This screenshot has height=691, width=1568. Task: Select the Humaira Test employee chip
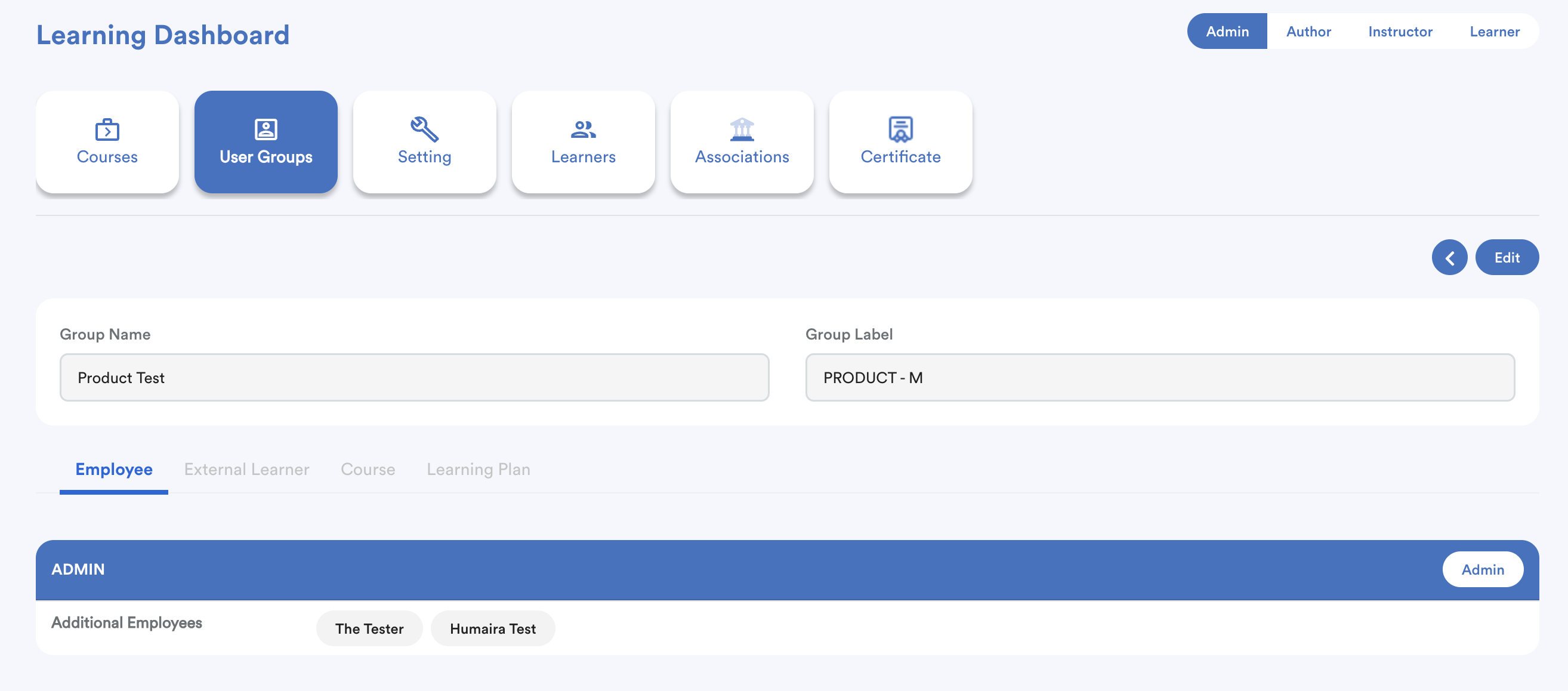pyautogui.click(x=492, y=628)
